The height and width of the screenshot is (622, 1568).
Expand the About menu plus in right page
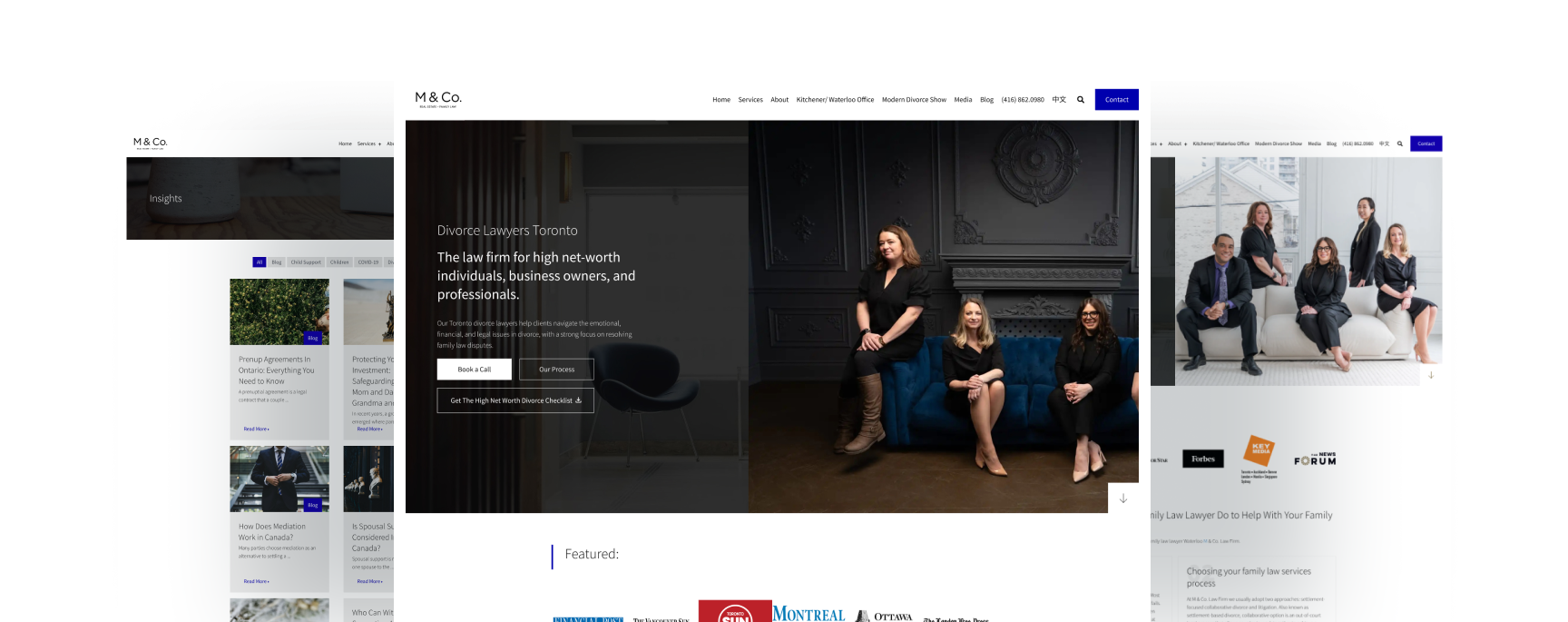[x=1187, y=144]
